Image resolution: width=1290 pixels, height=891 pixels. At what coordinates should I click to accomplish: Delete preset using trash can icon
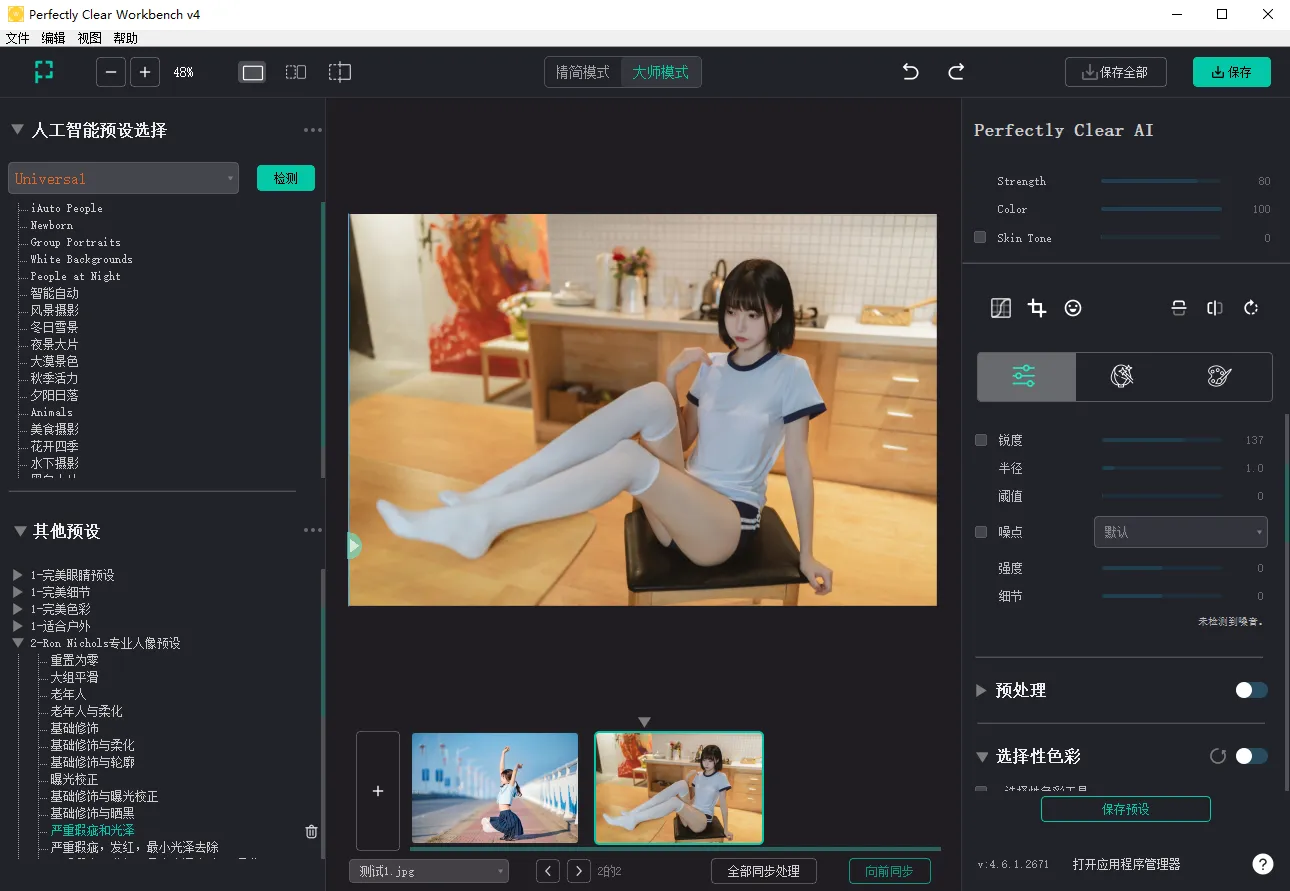coord(311,831)
